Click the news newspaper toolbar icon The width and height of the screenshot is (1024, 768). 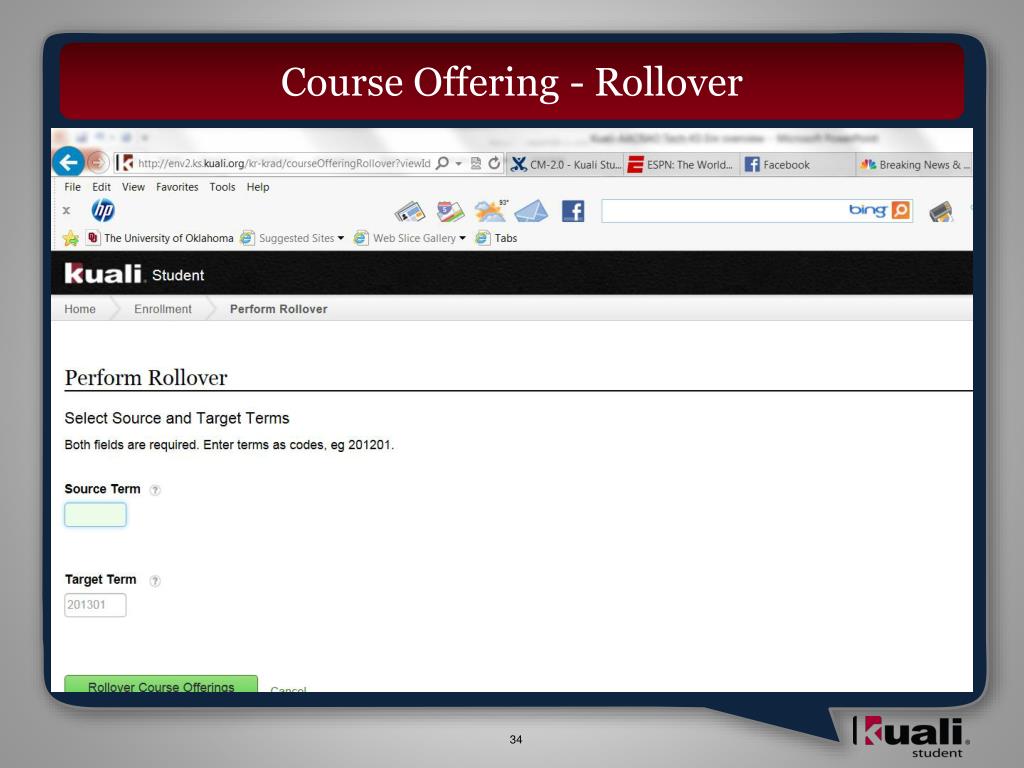410,212
